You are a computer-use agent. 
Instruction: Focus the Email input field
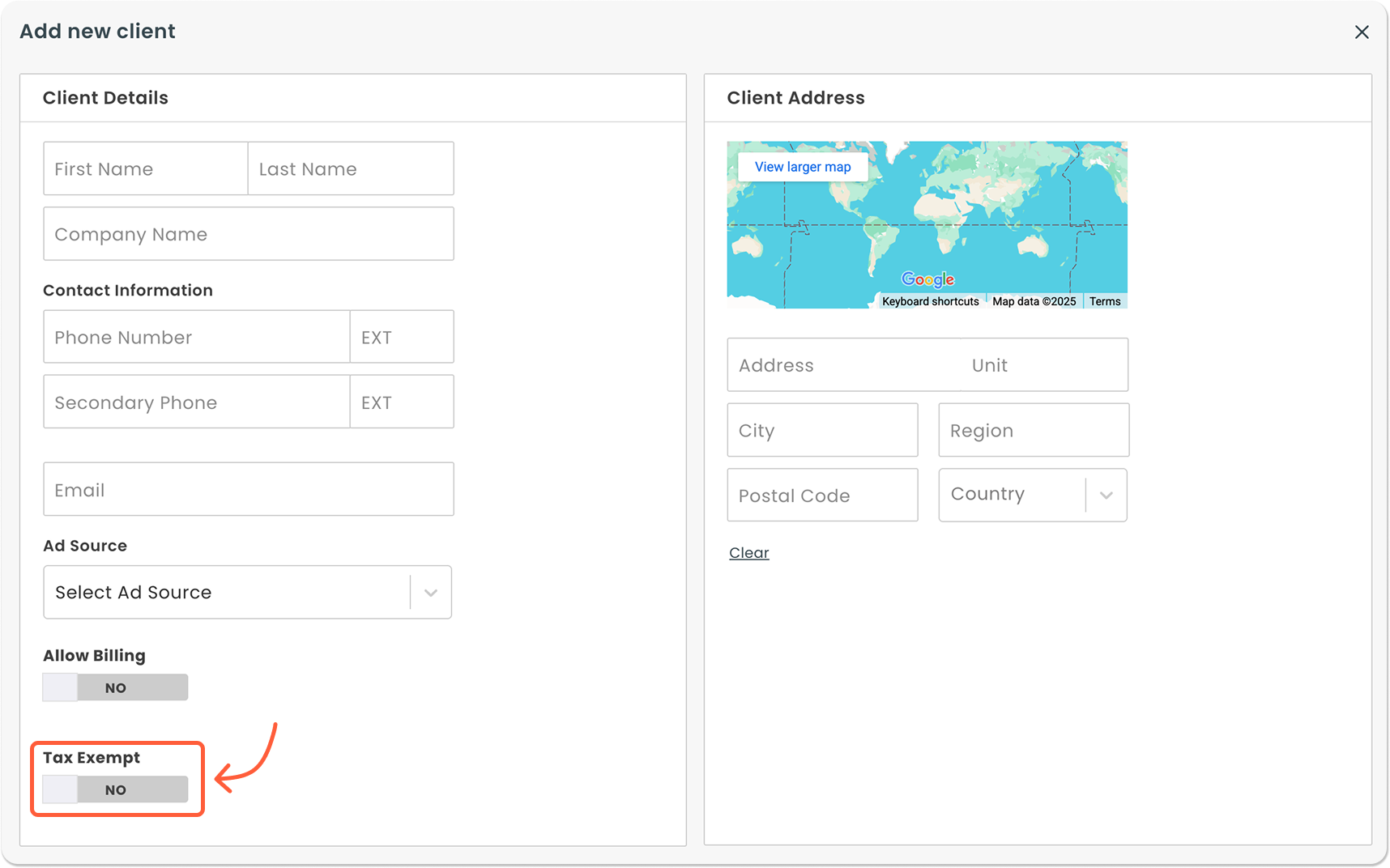click(x=249, y=489)
